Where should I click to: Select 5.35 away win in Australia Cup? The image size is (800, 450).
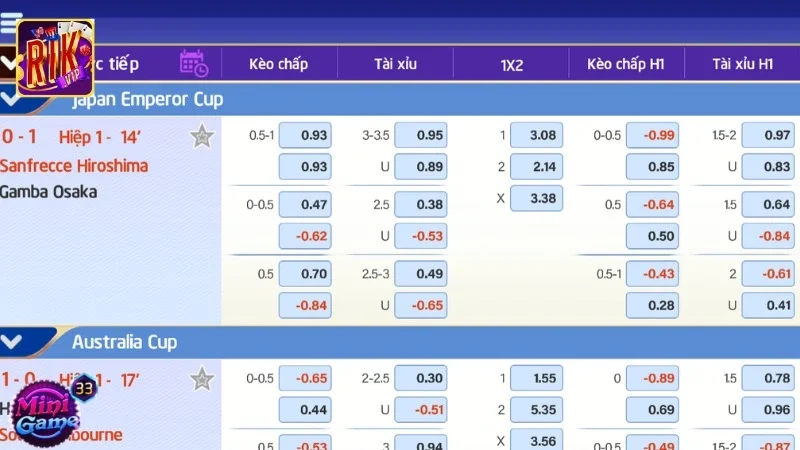536,410
